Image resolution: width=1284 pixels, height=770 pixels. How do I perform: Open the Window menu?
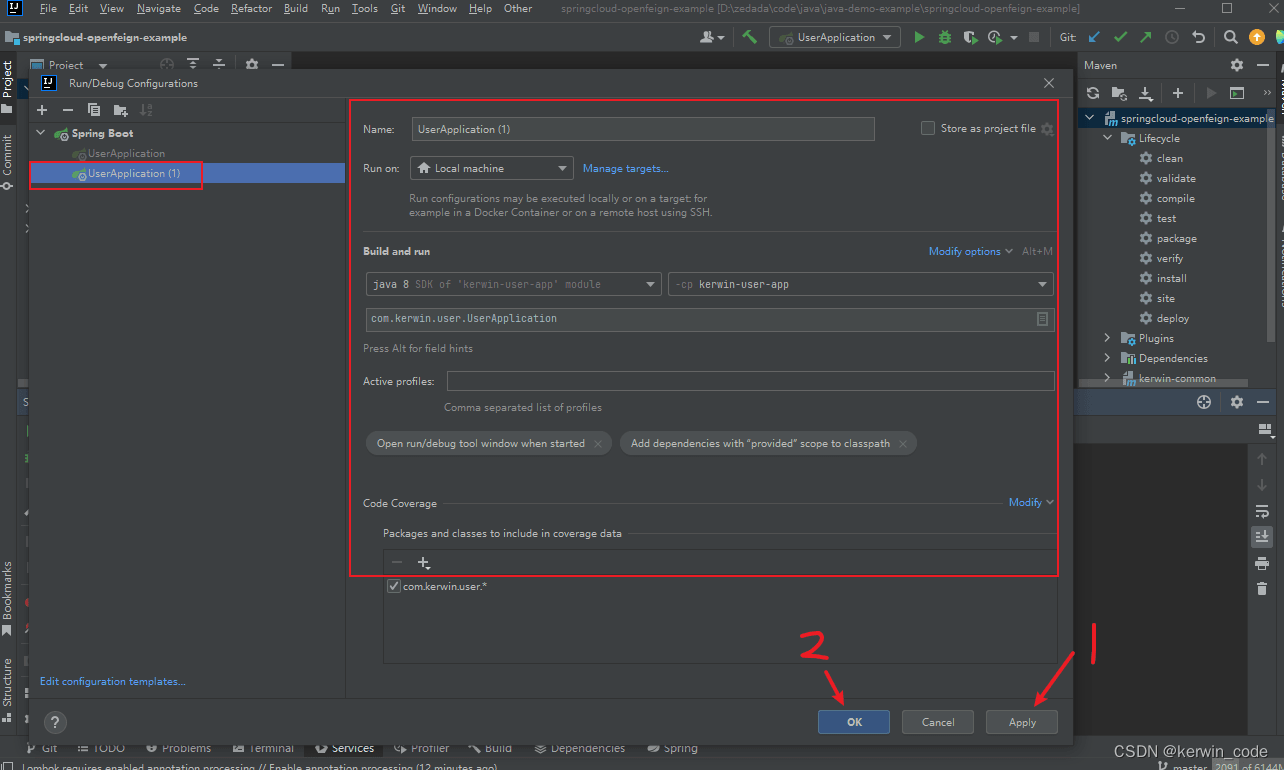[437, 8]
